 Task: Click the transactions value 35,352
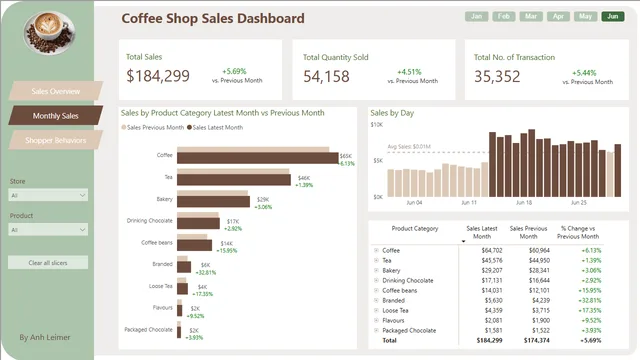(497, 76)
